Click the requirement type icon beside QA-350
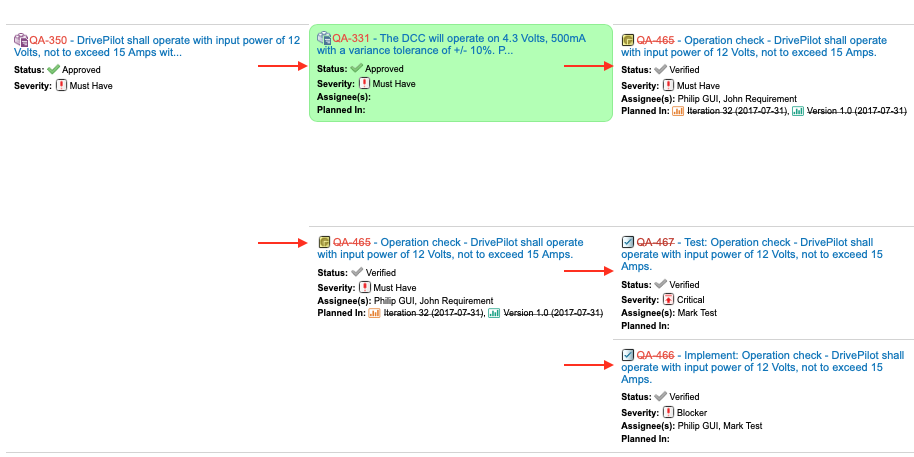Image resolution: width=914 pixels, height=457 pixels. [21, 40]
